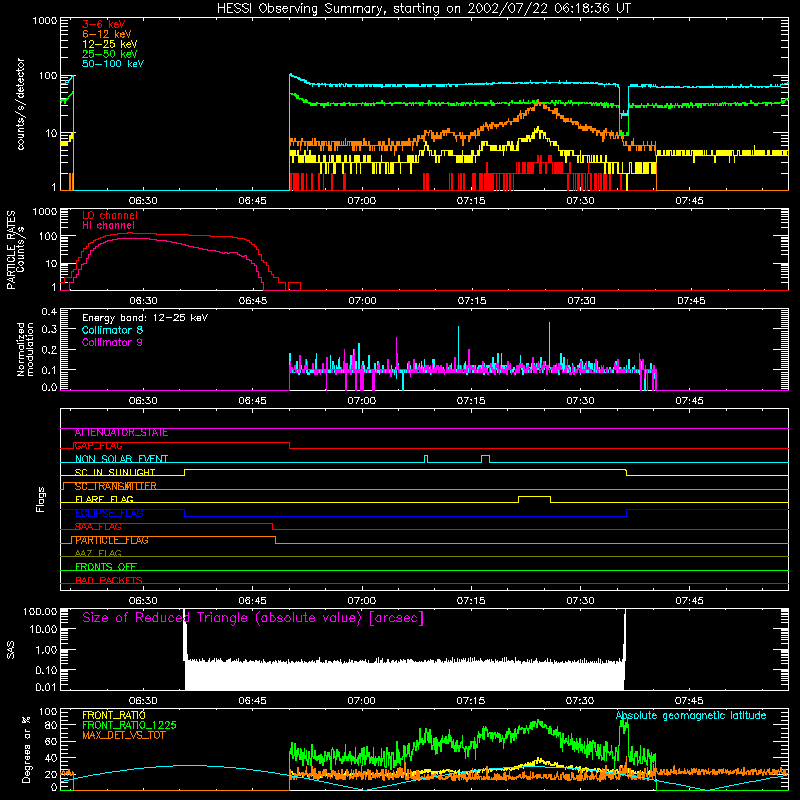This screenshot has height=800, width=800.
Task: Click 07:00 tick under the counts panel
Action: click(362, 201)
